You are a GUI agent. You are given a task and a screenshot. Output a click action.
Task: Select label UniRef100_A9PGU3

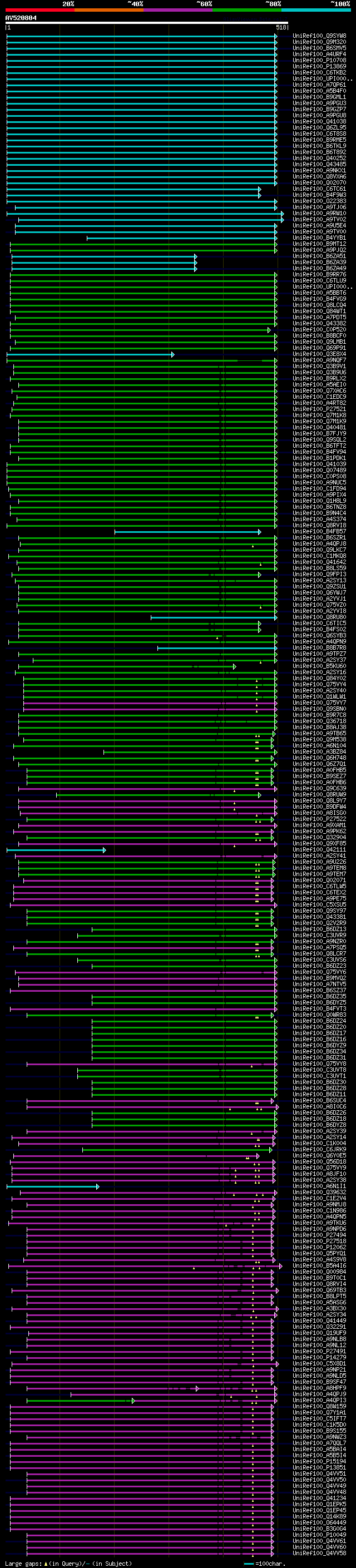(x=319, y=103)
